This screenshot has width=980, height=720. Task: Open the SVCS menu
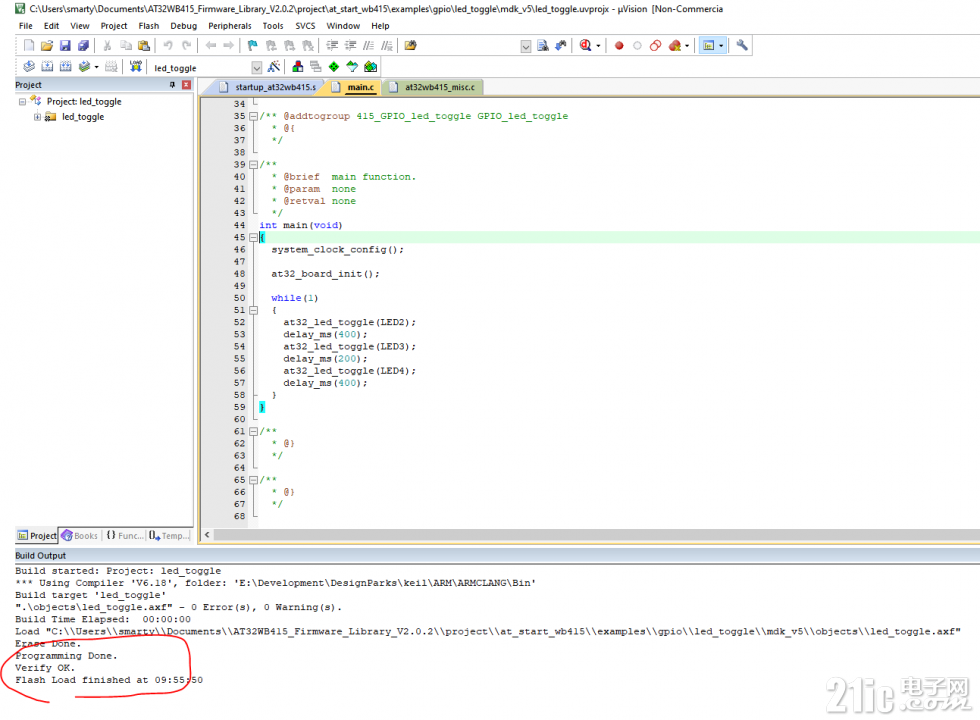pyautogui.click(x=305, y=26)
